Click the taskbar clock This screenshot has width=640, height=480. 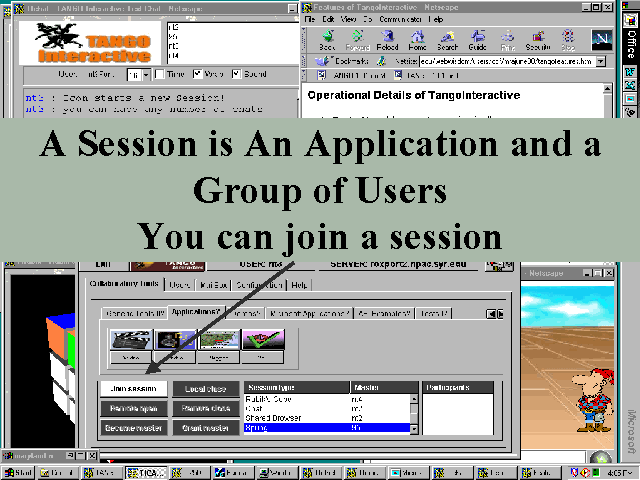[x=620, y=473]
